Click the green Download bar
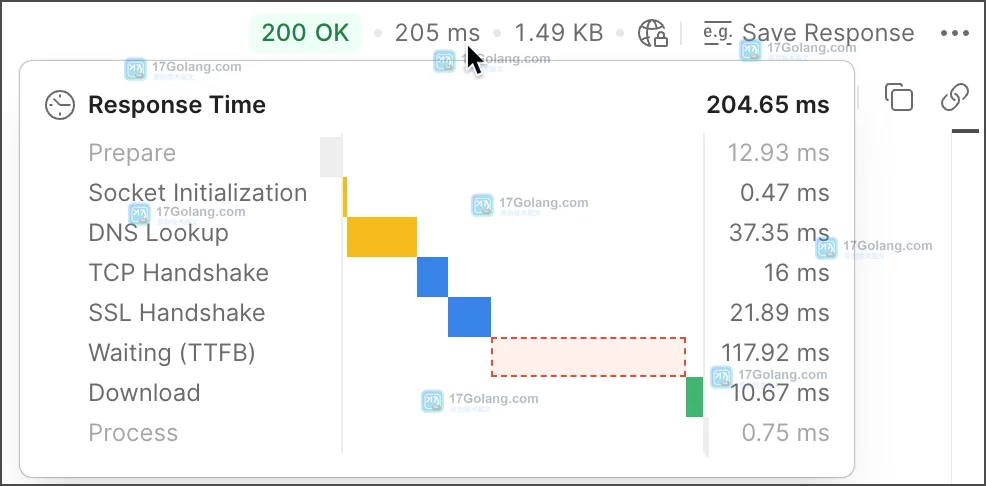 coord(694,397)
